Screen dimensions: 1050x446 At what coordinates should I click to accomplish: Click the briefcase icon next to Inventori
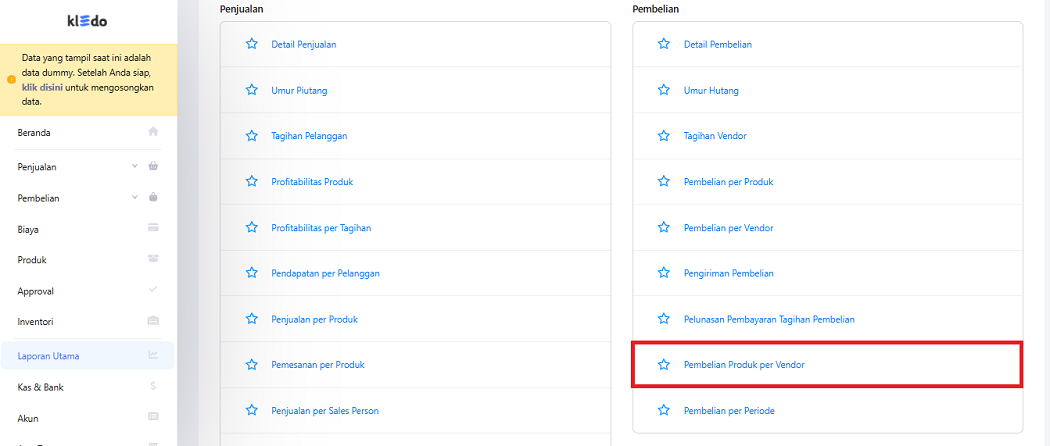(153, 321)
